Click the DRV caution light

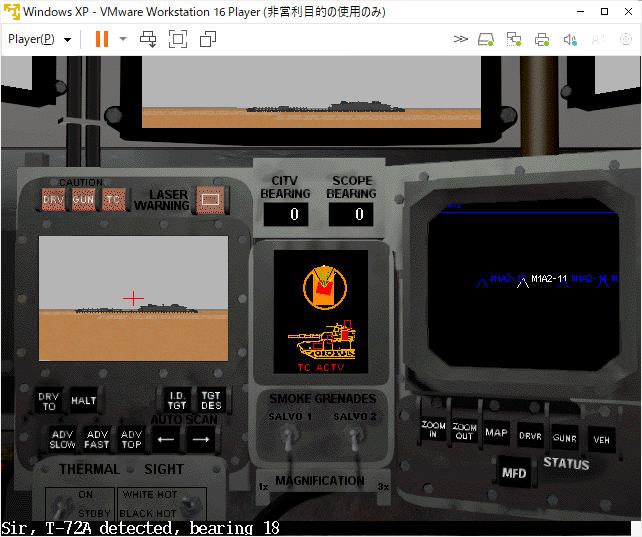coord(54,199)
